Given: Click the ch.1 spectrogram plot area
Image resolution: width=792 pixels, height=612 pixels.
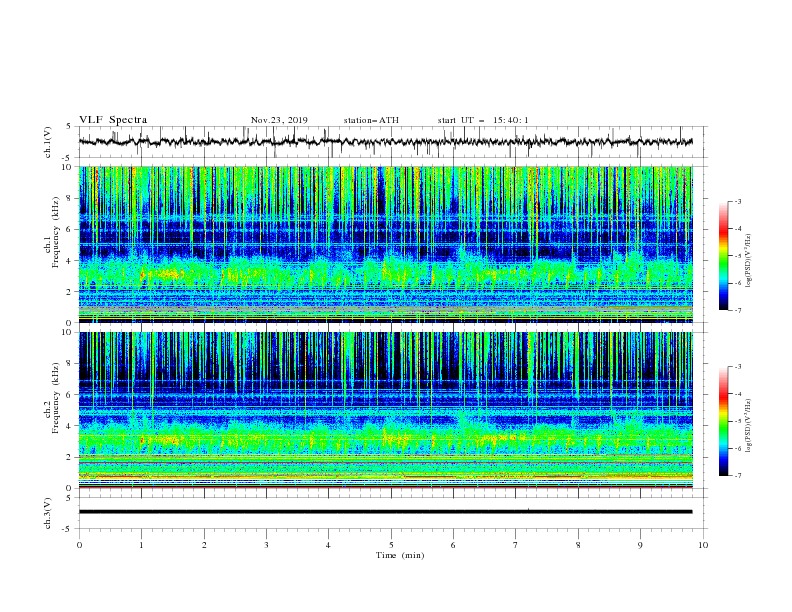Looking at the screenshot, I should (386, 244).
